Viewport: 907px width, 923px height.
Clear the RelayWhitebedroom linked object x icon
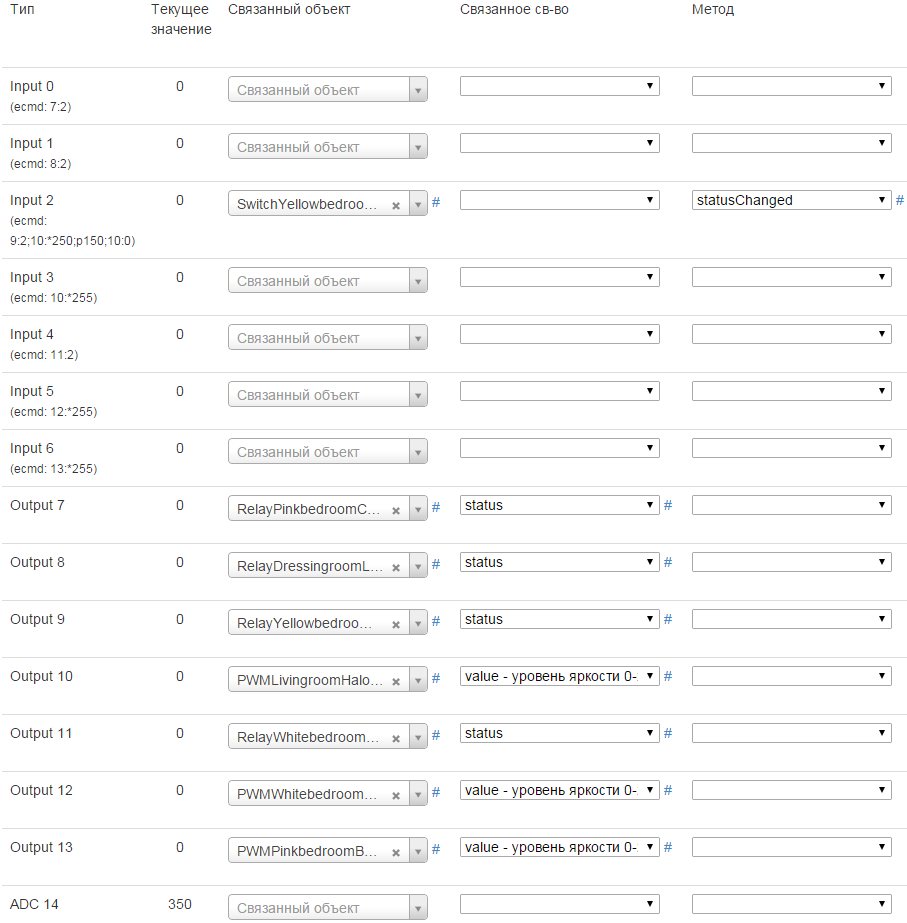point(396,738)
